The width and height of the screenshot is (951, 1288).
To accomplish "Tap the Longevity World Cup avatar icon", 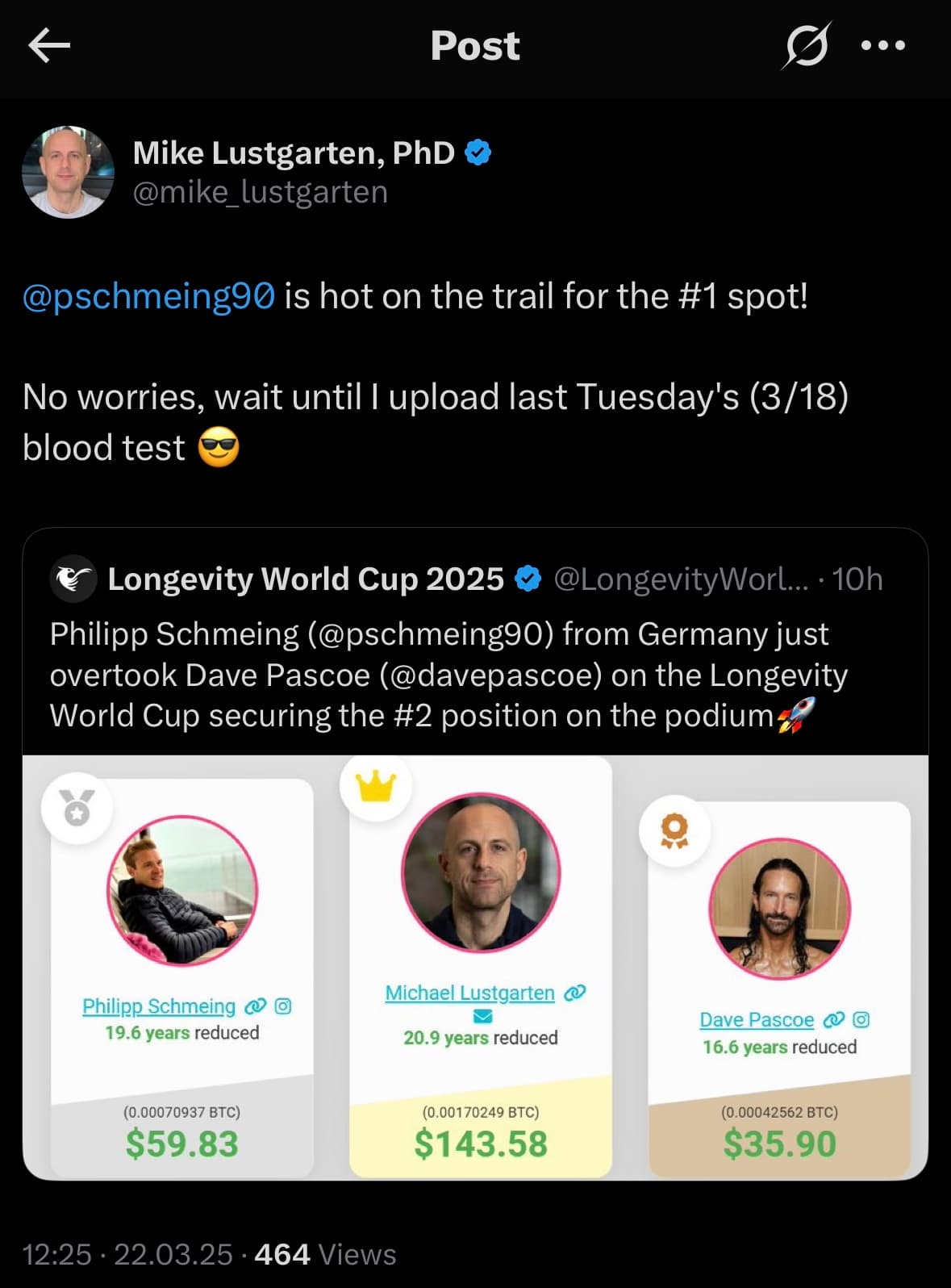I will pos(73,579).
